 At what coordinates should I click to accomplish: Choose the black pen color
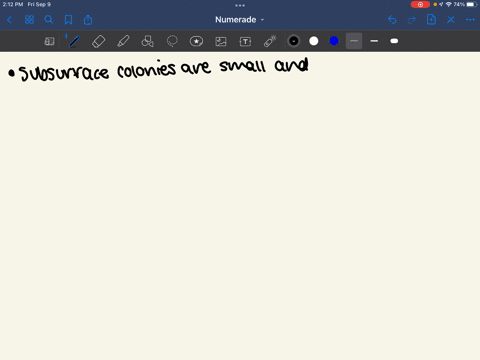click(x=294, y=41)
